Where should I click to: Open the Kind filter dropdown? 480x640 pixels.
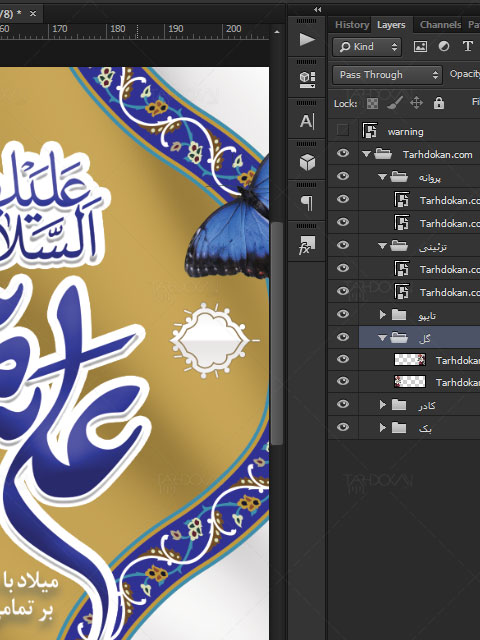[x=367, y=47]
